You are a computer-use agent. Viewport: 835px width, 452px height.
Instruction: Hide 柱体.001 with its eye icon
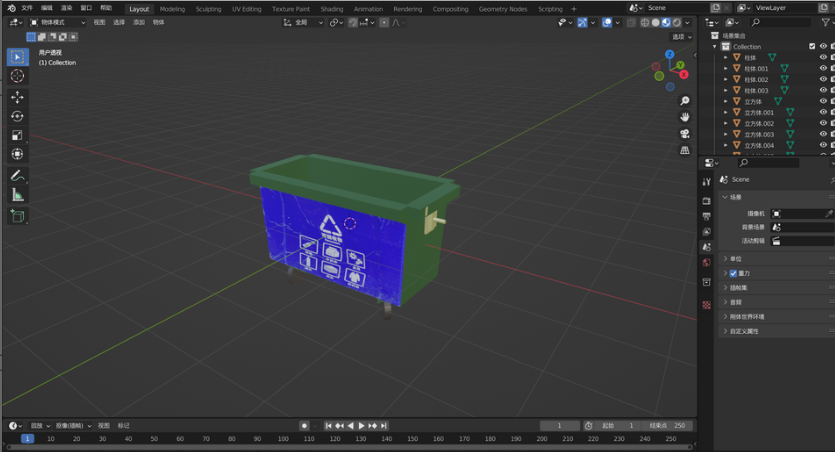coord(823,69)
